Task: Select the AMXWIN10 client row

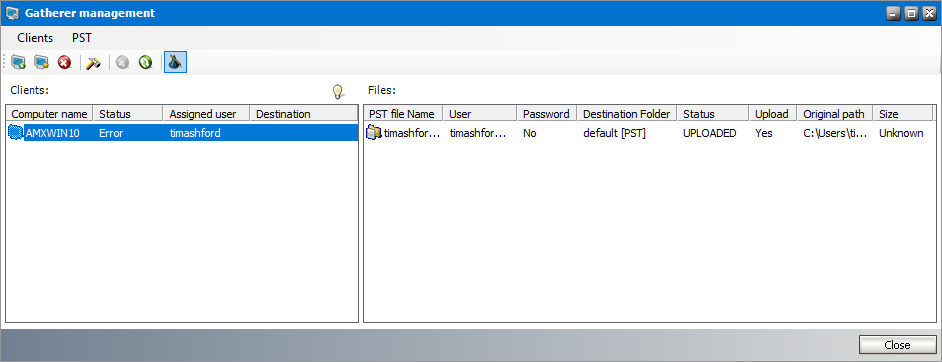Action: coord(182,133)
